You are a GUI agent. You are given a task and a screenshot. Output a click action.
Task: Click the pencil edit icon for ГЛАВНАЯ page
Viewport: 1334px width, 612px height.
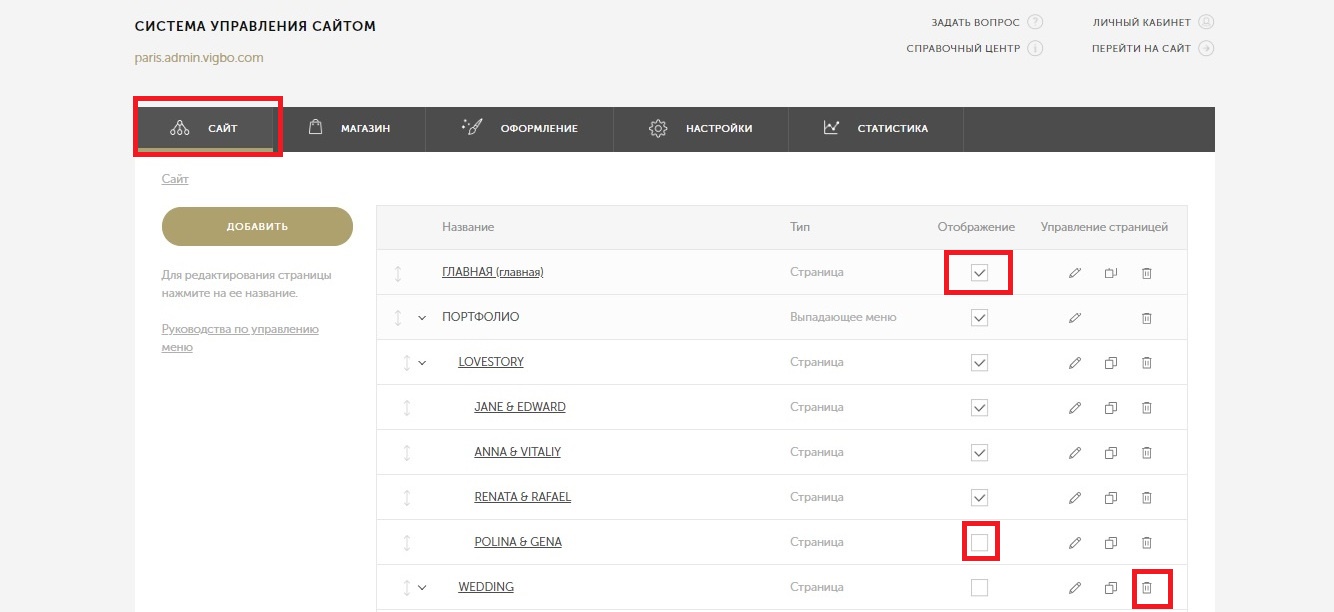(x=1075, y=273)
